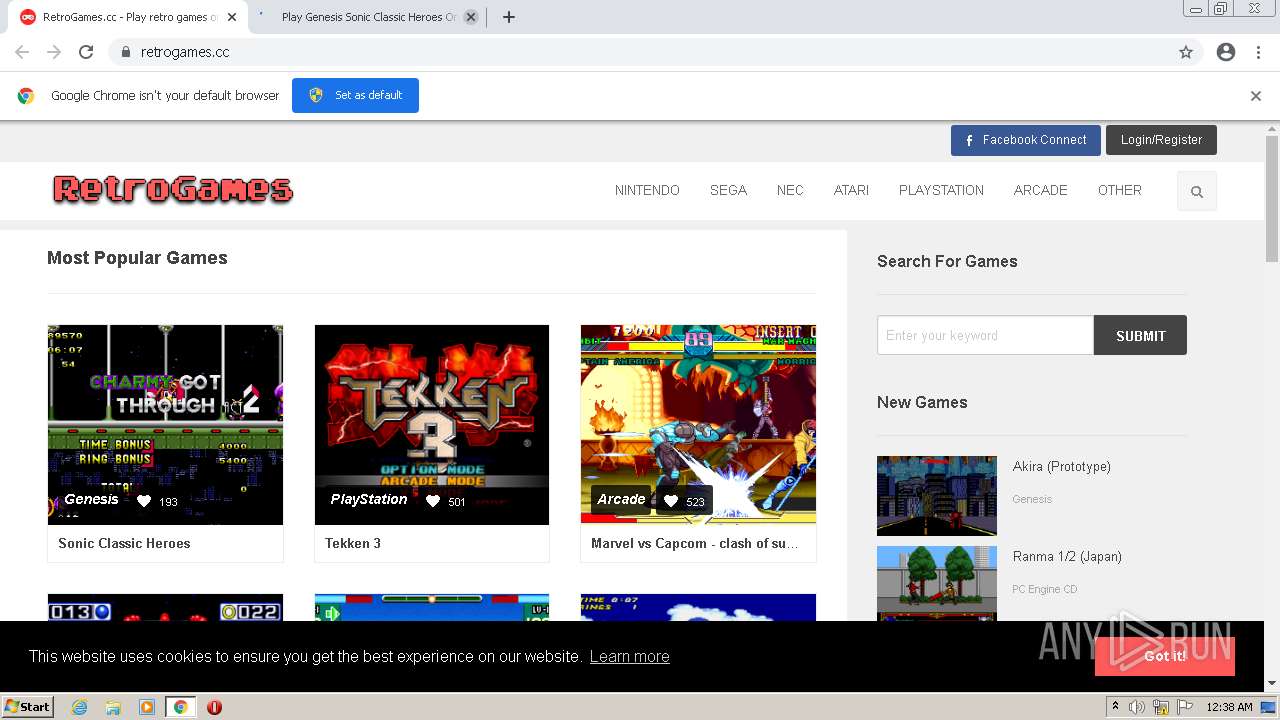Click the browser forward arrow

point(54,52)
